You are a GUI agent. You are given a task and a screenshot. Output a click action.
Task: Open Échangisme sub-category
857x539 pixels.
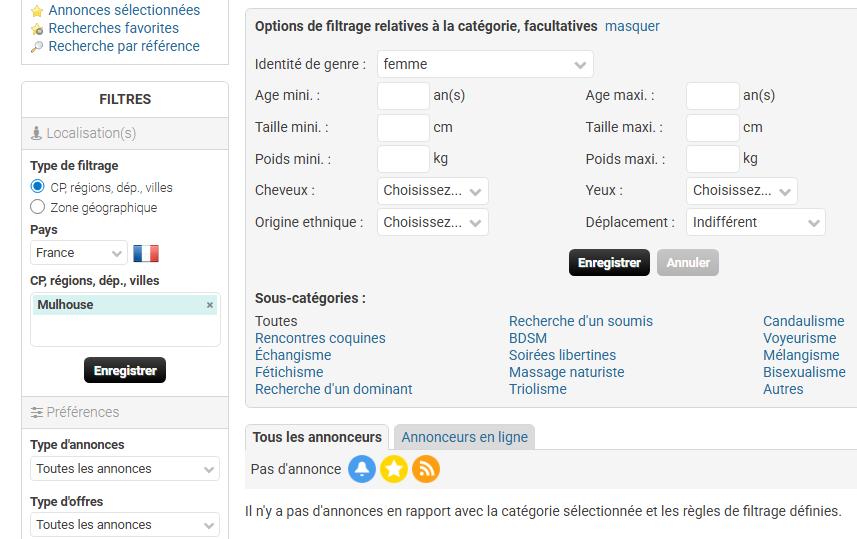(x=293, y=355)
